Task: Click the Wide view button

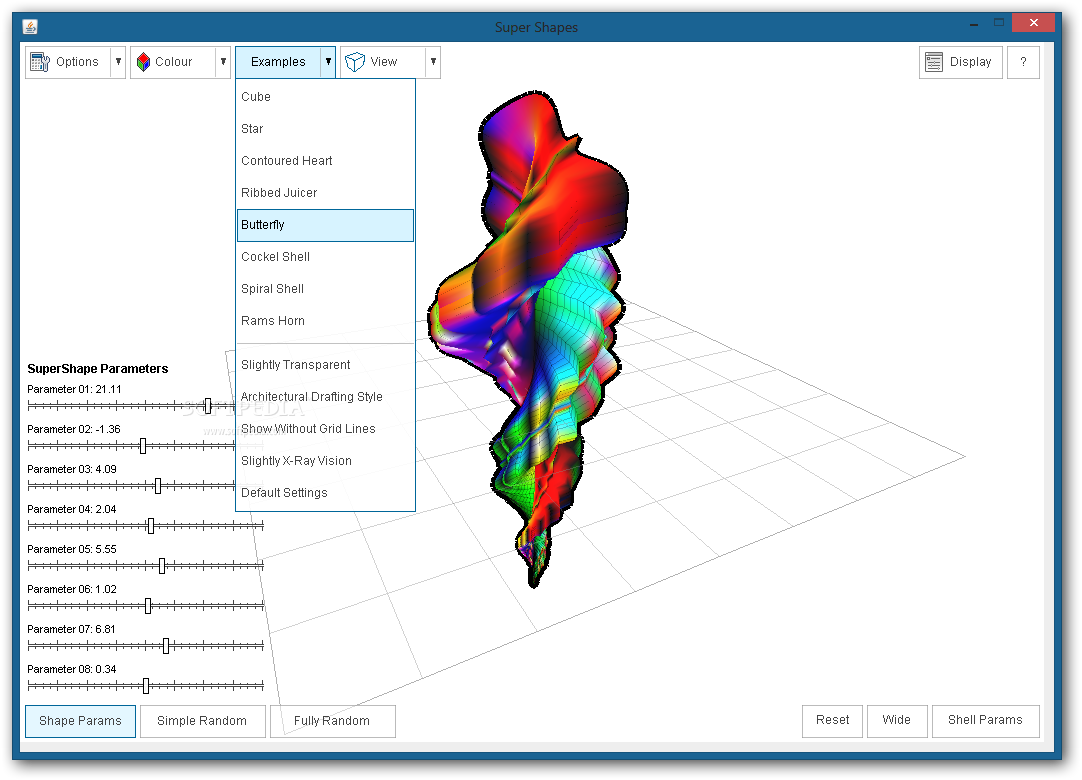Action: point(896,721)
